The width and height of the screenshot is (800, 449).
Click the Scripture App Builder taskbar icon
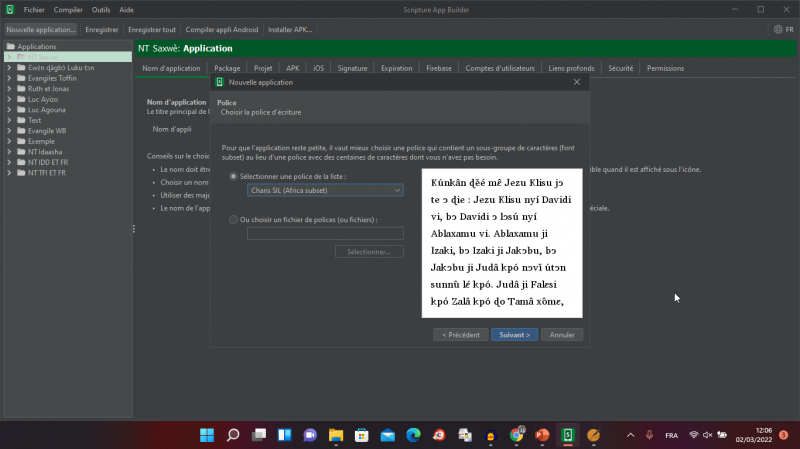pyautogui.click(x=567, y=435)
